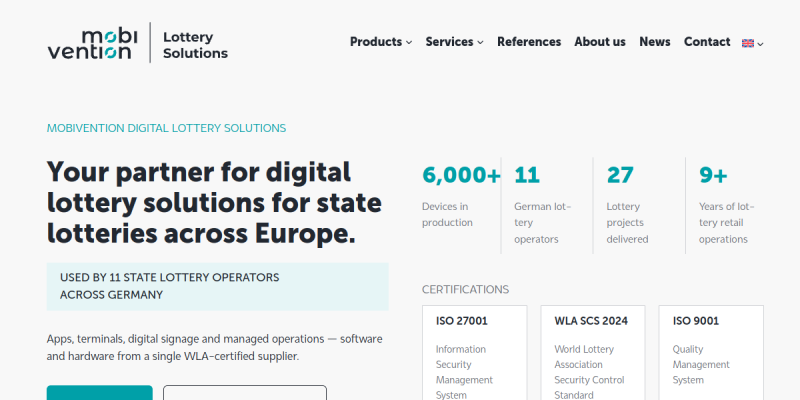The width and height of the screenshot is (800, 400).
Task: Click the 'Used by 11 state lottery operators' banner
Action: tap(217, 287)
